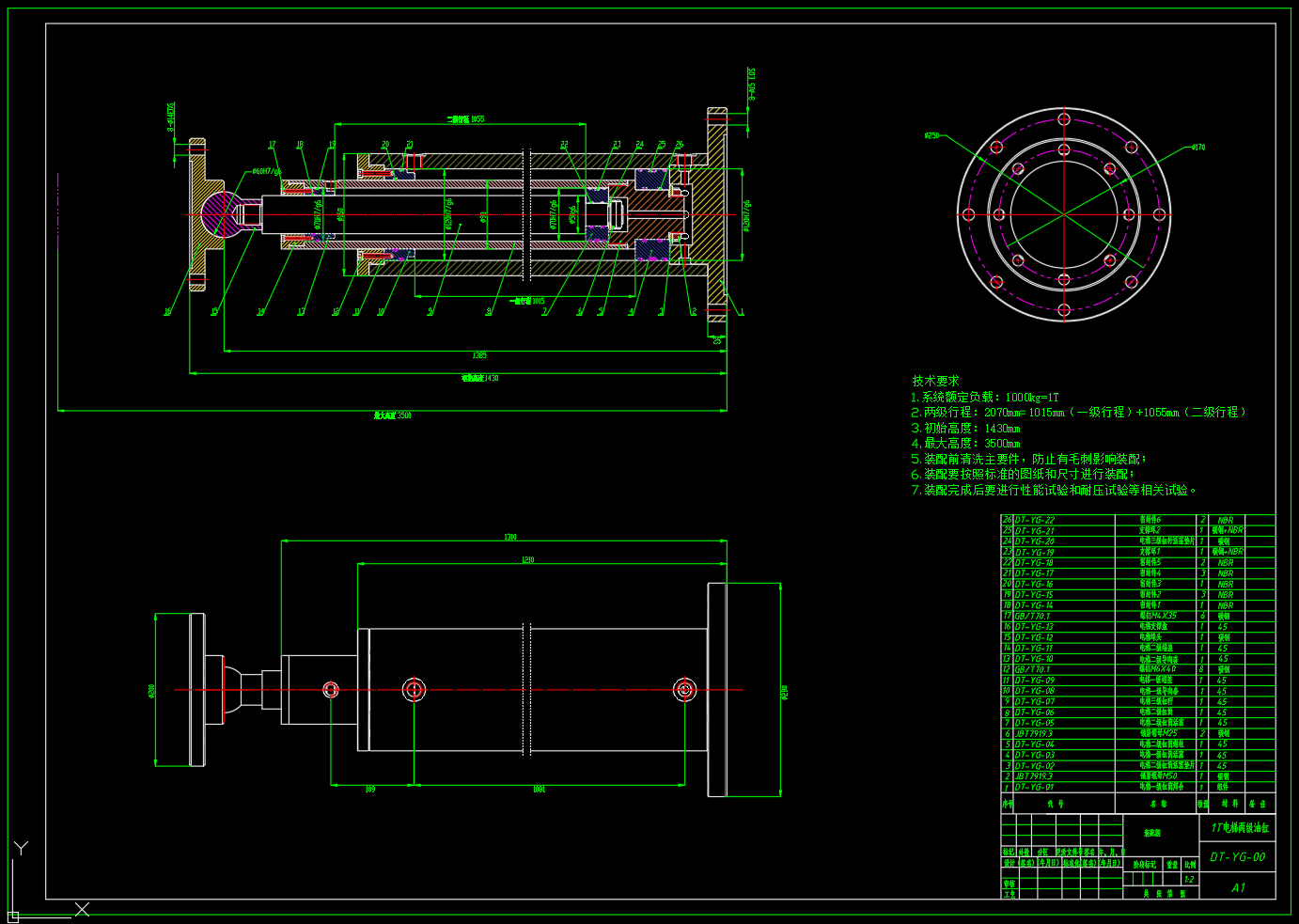Click the 3500 maximum height dimension
1299x924 pixels.
(x=392, y=415)
